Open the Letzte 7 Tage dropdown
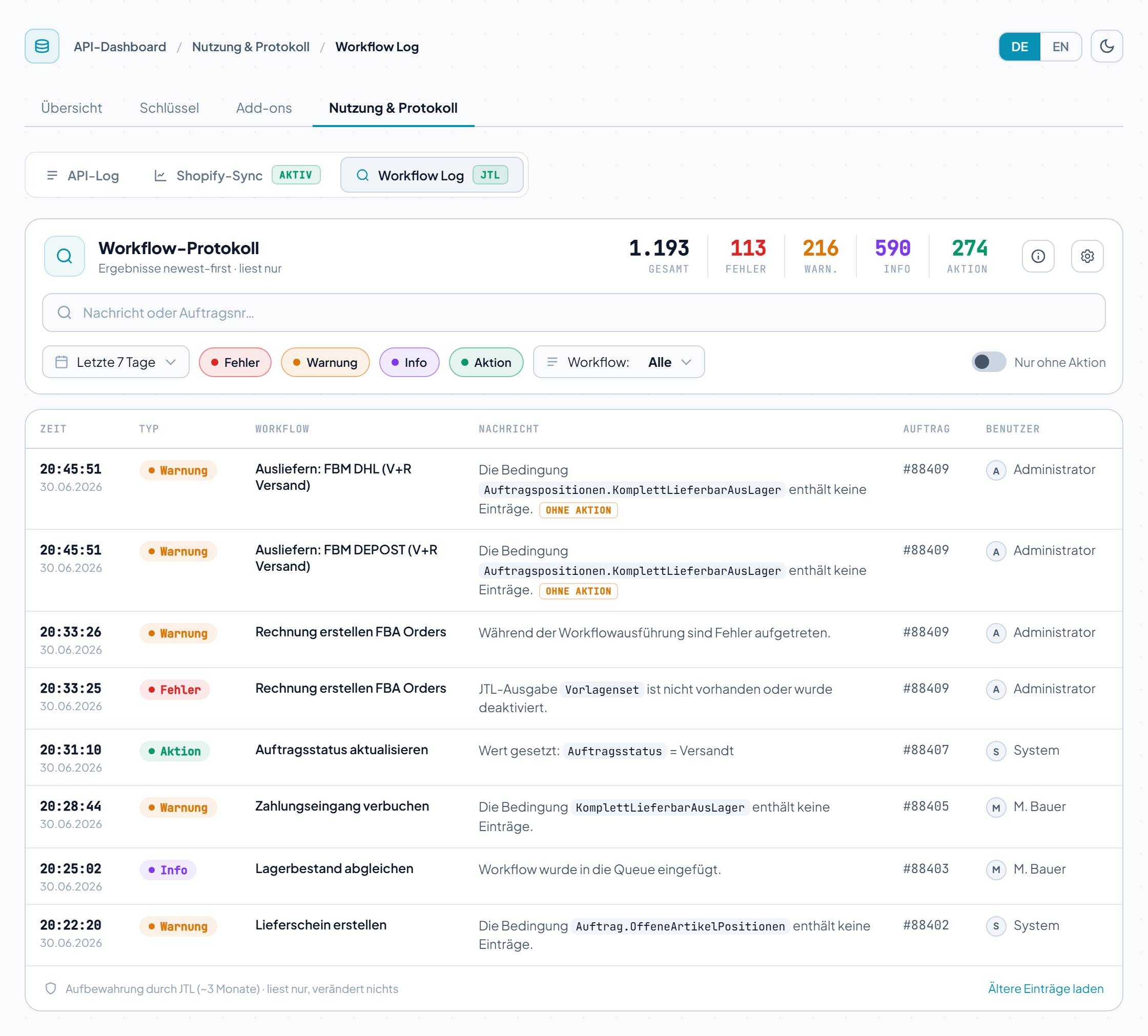1148x1036 pixels. click(116, 362)
